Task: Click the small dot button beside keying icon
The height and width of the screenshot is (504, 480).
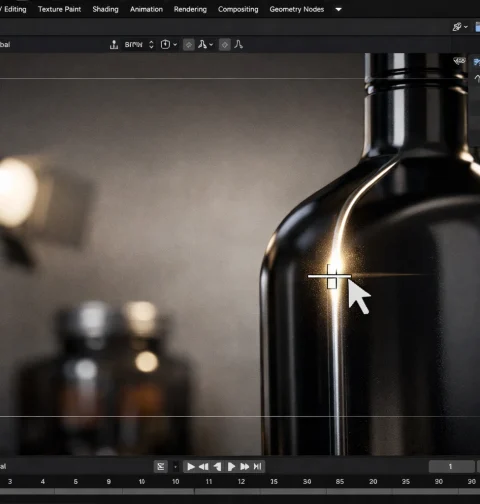Action: 175,466
